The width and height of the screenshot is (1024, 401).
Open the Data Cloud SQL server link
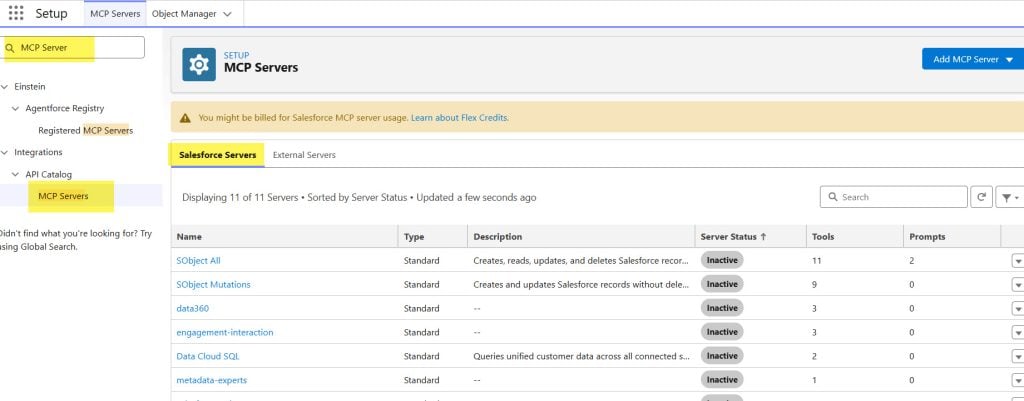pyautogui.click(x=208, y=357)
